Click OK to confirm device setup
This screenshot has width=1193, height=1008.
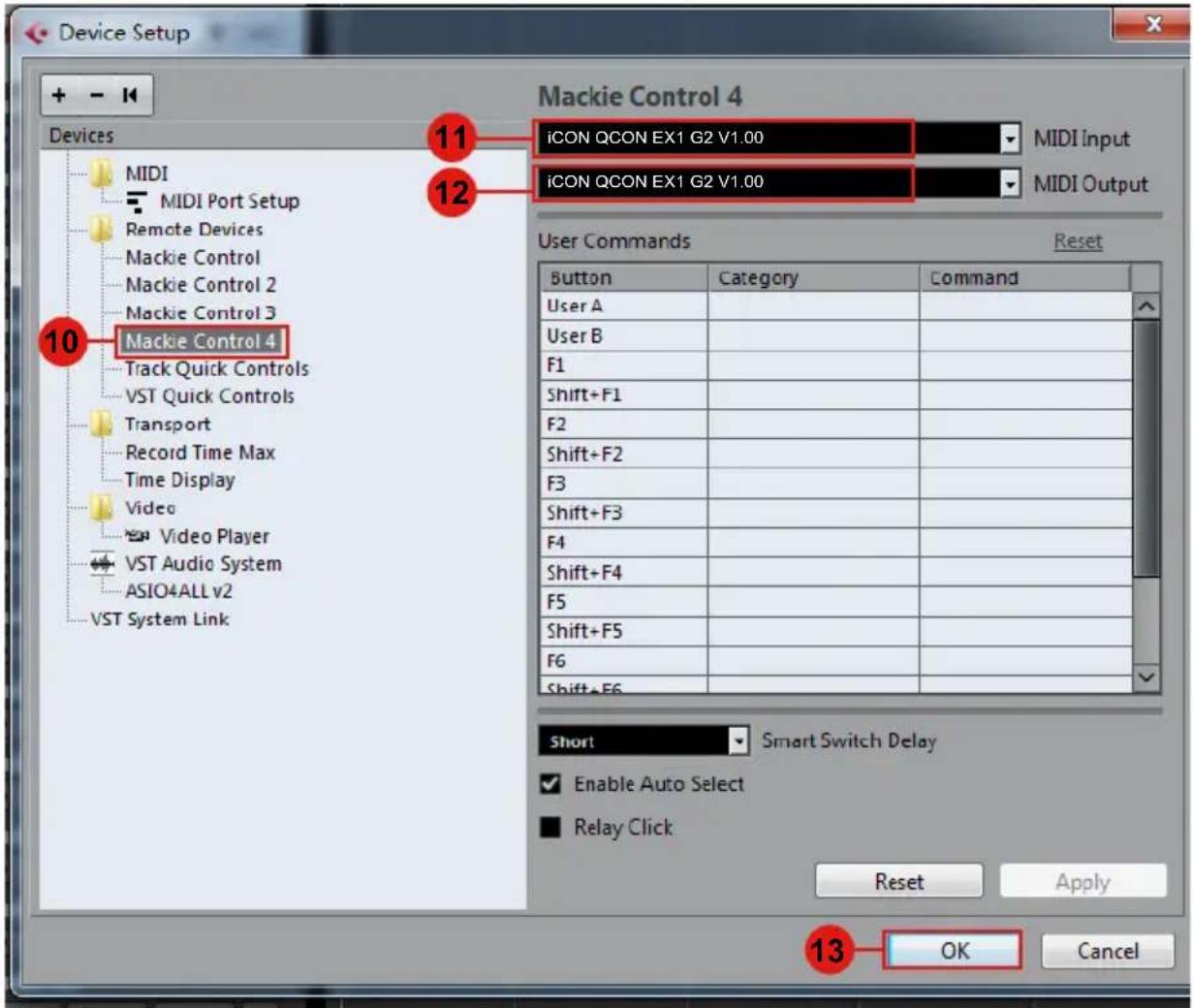point(955,951)
